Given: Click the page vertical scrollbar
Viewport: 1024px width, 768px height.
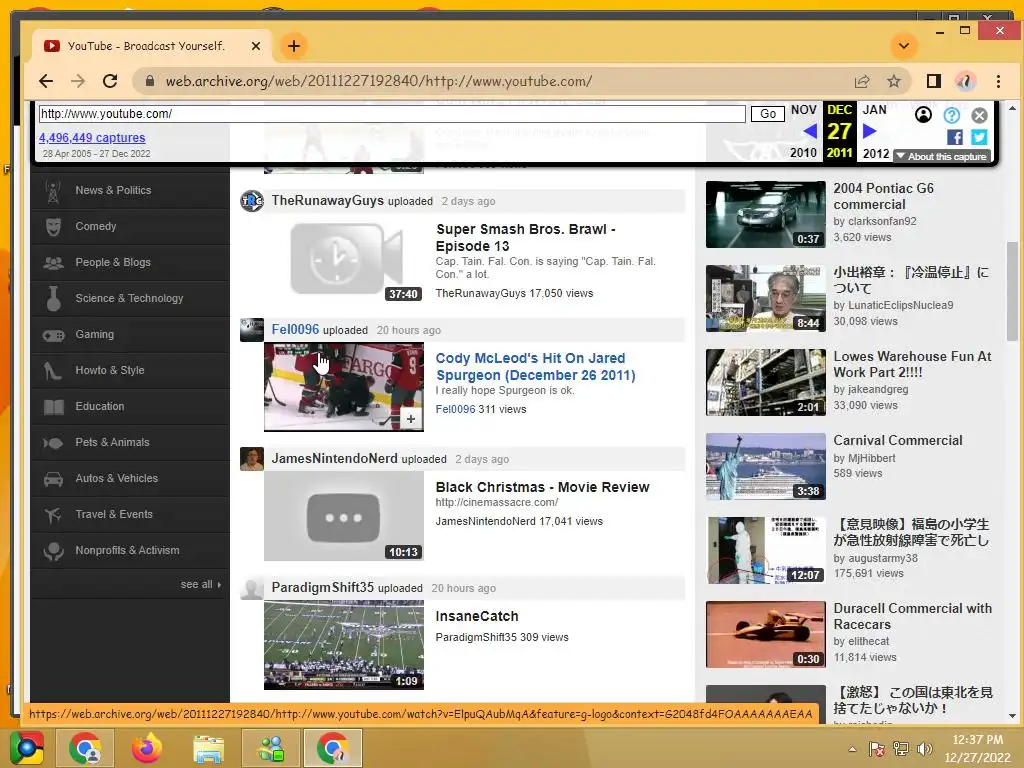Looking at the screenshot, I should point(1012,291).
